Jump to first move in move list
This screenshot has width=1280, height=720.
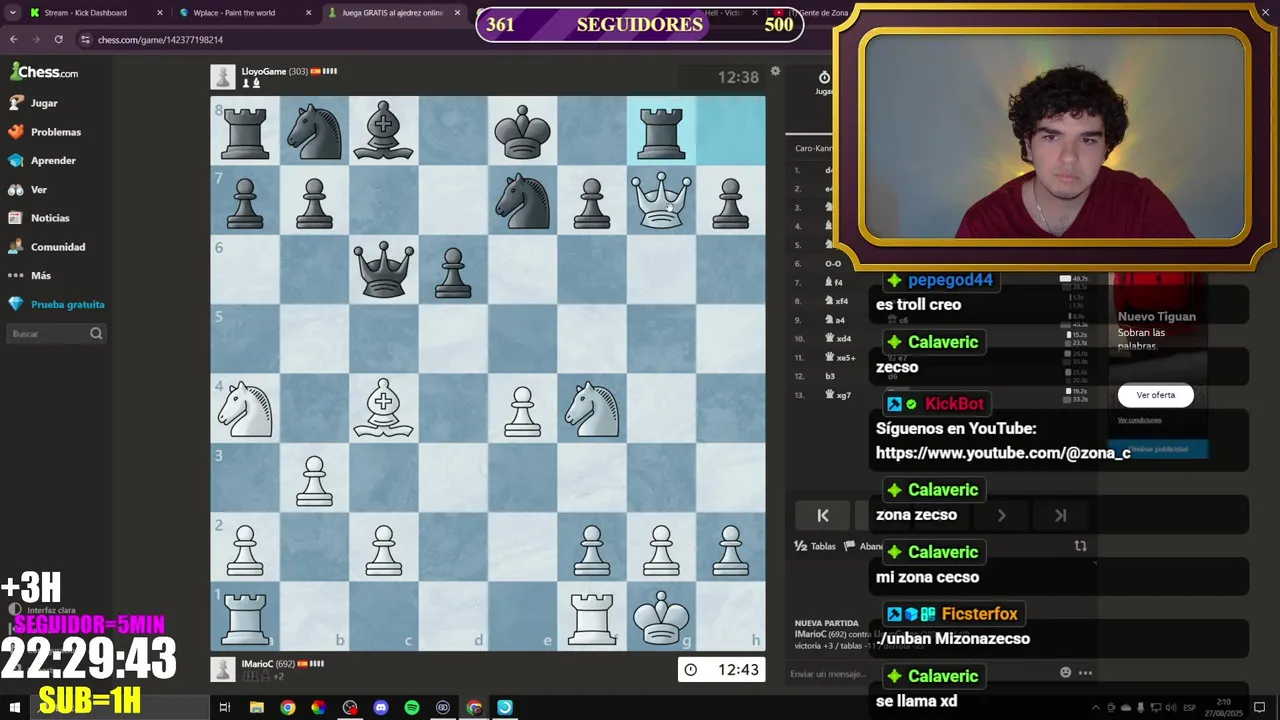tap(823, 515)
